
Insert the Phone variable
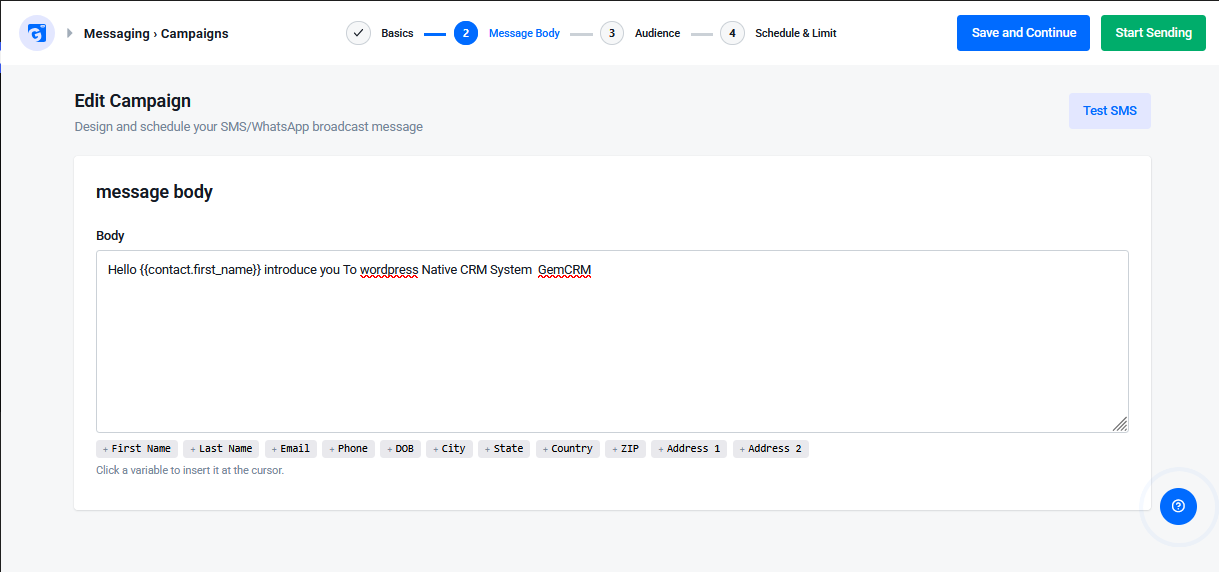pos(348,449)
